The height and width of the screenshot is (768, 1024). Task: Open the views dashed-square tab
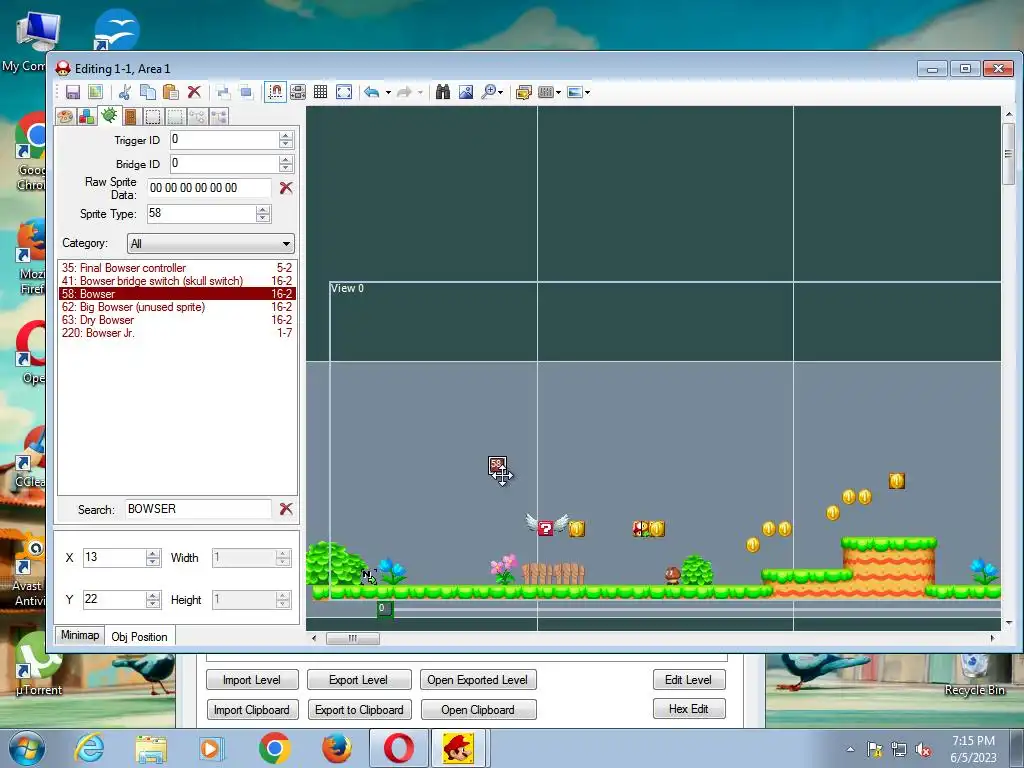[x=153, y=117]
